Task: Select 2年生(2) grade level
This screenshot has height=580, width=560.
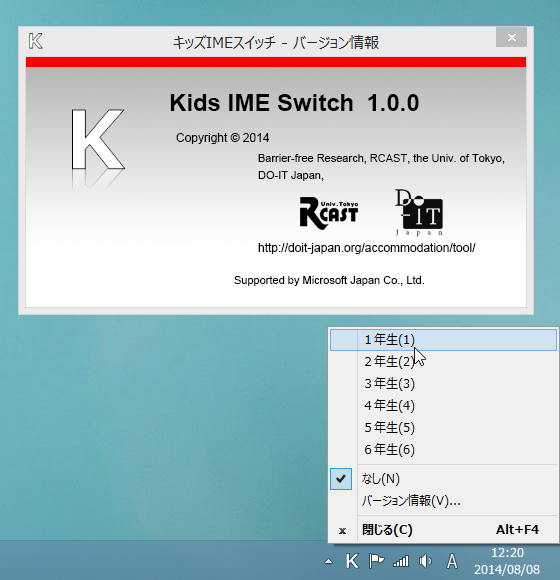Action: tap(443, 361)
